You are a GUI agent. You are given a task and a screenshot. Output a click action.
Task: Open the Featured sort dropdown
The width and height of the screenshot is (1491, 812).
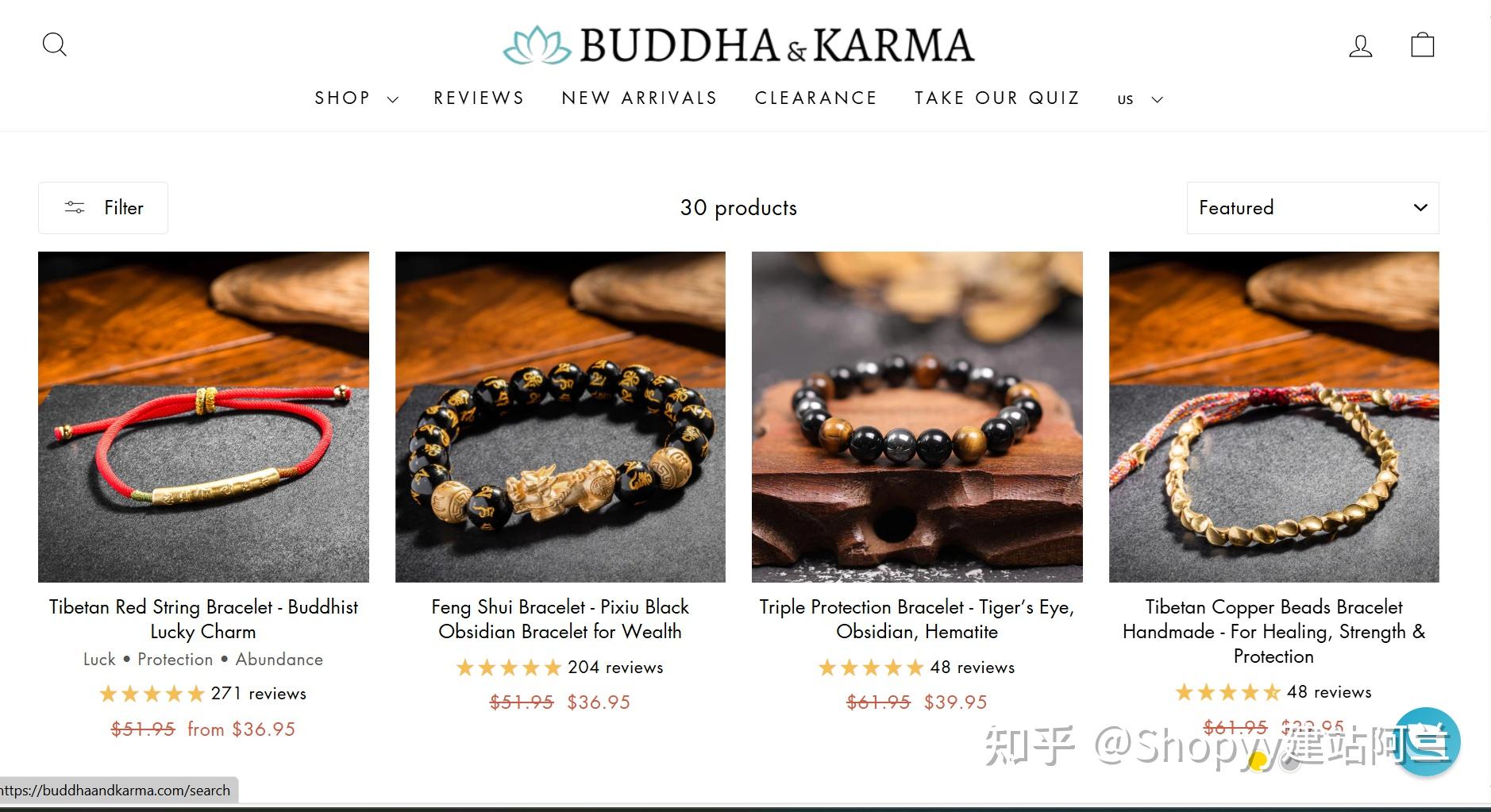coord(1312,208)
